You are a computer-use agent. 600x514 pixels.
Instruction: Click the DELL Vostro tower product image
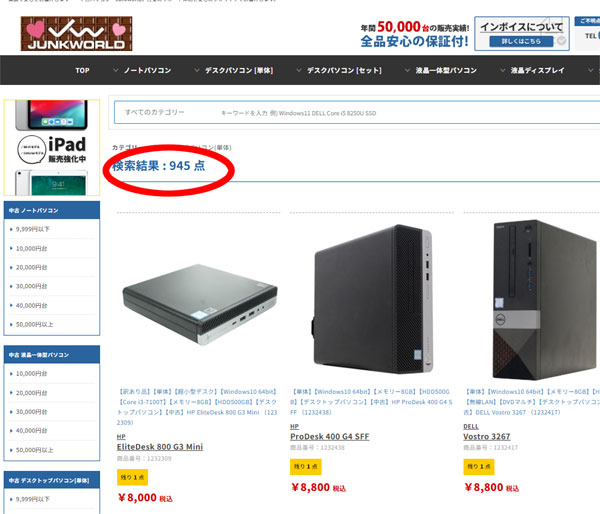pyautogui.click(x=543, y=300)
